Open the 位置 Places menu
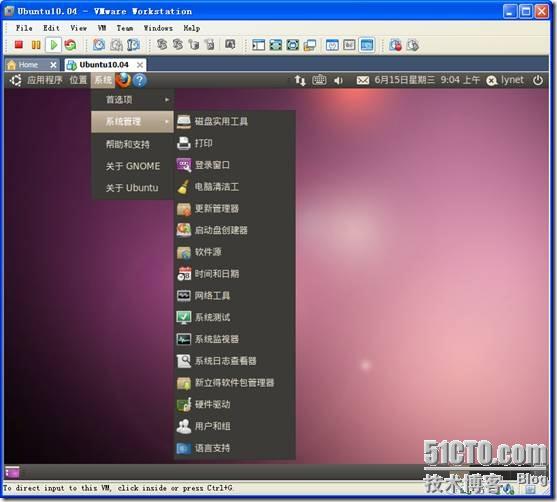This screenshot has height=502, width=557. point(78,80)
